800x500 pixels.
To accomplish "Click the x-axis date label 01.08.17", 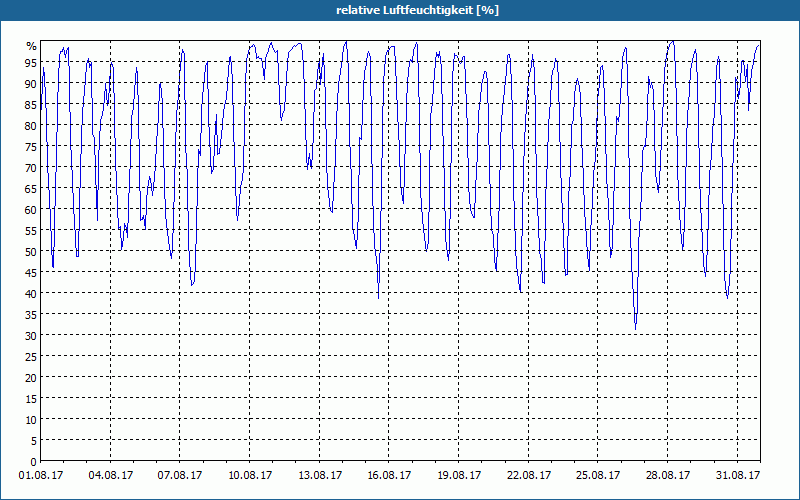I will 41,476.
